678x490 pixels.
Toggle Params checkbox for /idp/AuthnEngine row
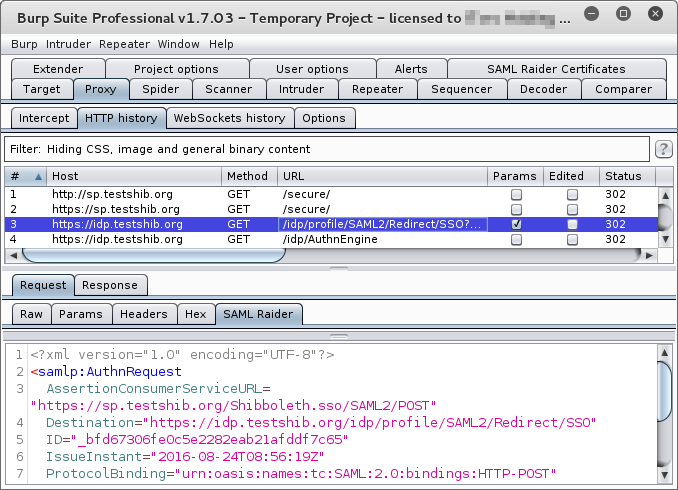516,240
